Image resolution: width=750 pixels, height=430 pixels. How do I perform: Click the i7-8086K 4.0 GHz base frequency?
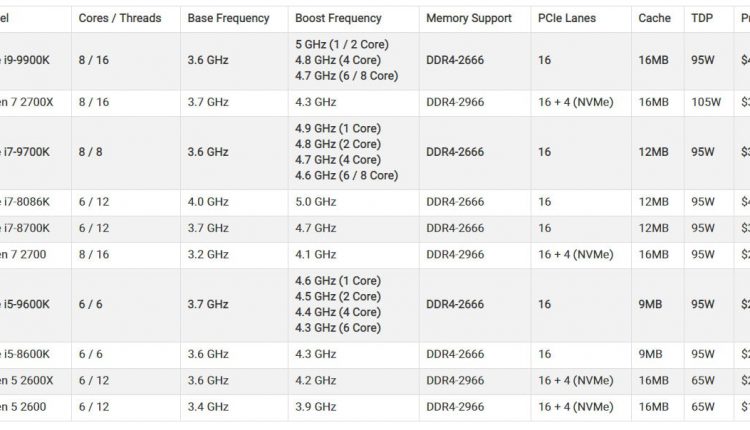208,202
